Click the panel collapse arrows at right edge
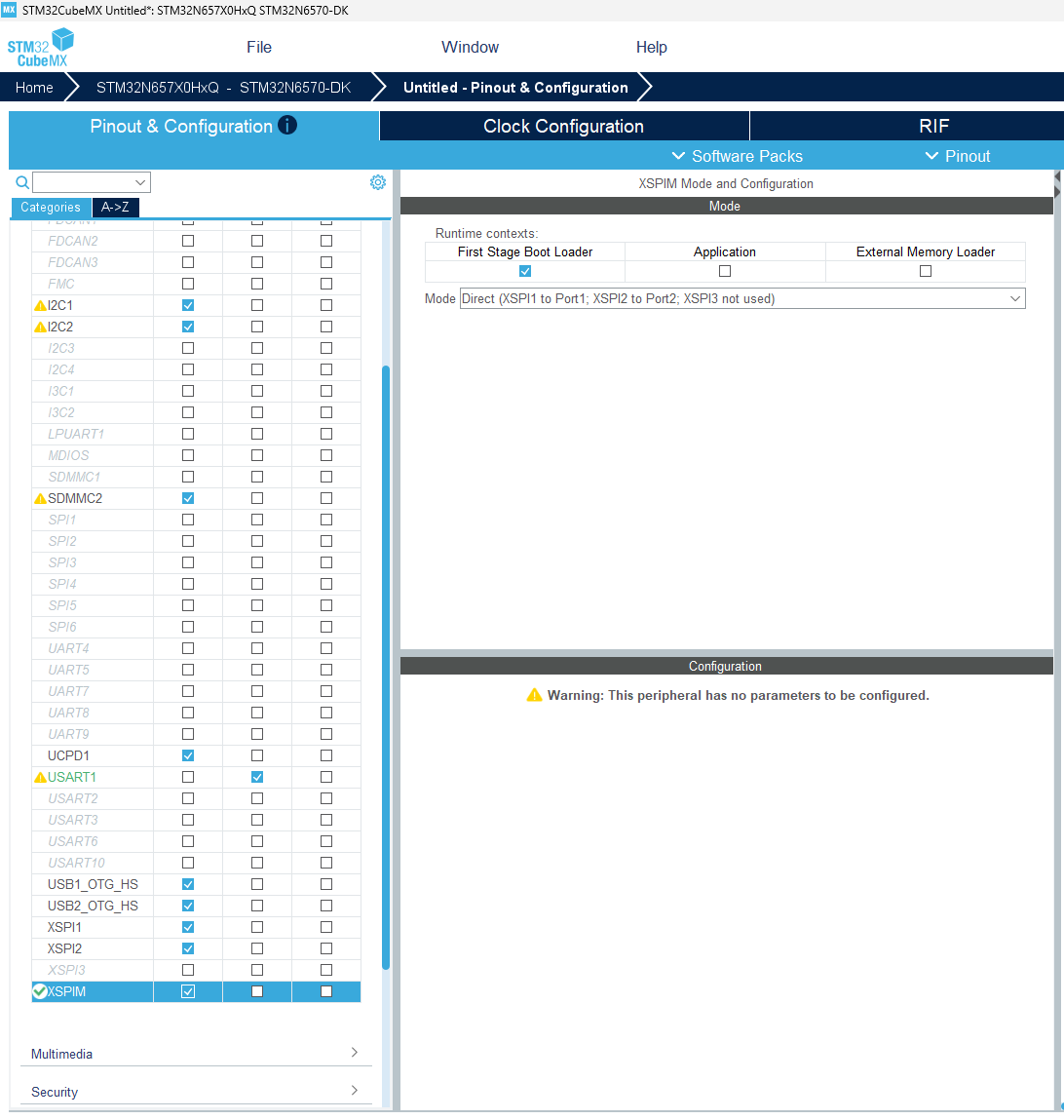The height and width of the screenshot is (1120, 1064). click(1057, 183)
